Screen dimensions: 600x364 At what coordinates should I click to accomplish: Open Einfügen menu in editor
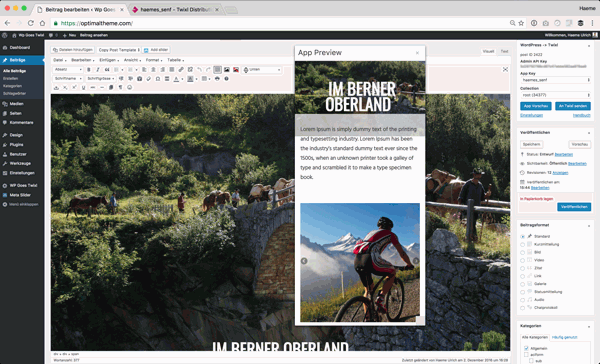click(109, 60)
